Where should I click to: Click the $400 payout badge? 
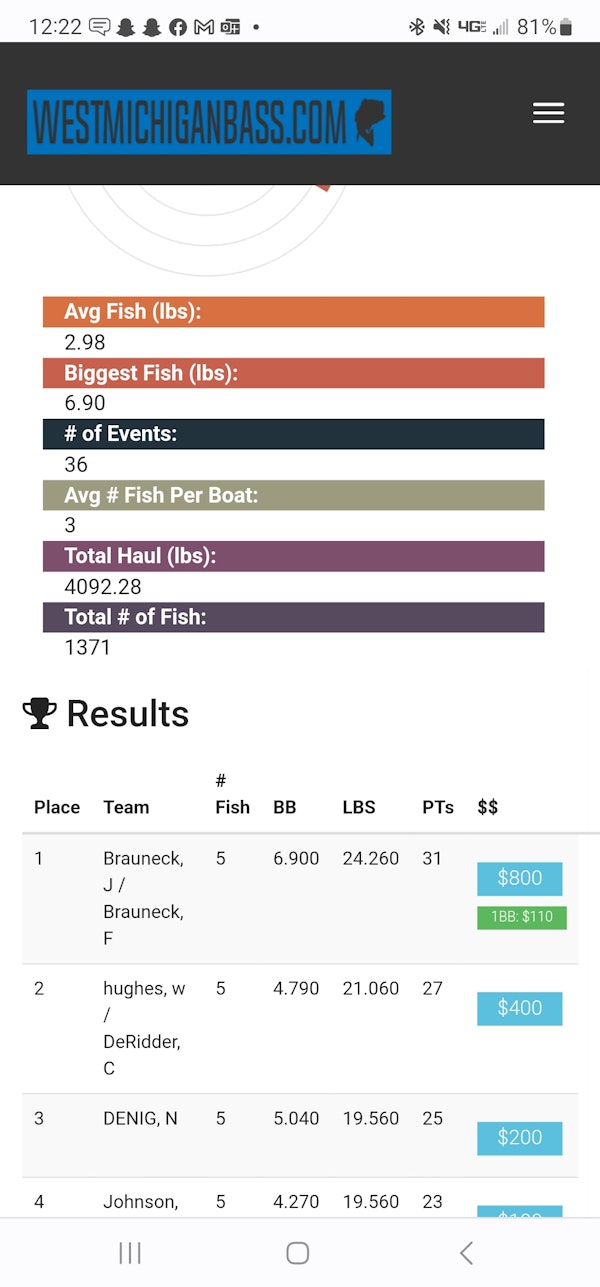pyautogui.click(x=519, y=1008)
